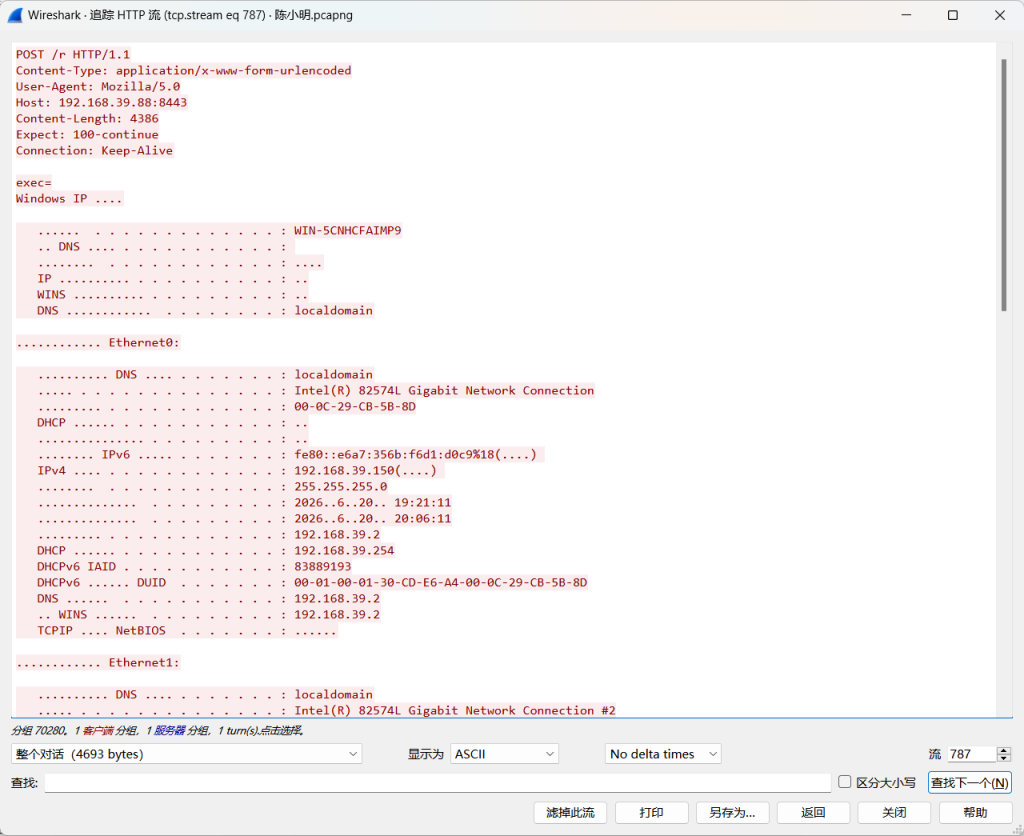Click the MAC address 00-0C-29-CB-5B-8D
Image resolution: width=1024 pixels, height=836 pixels.
point(355,406)
